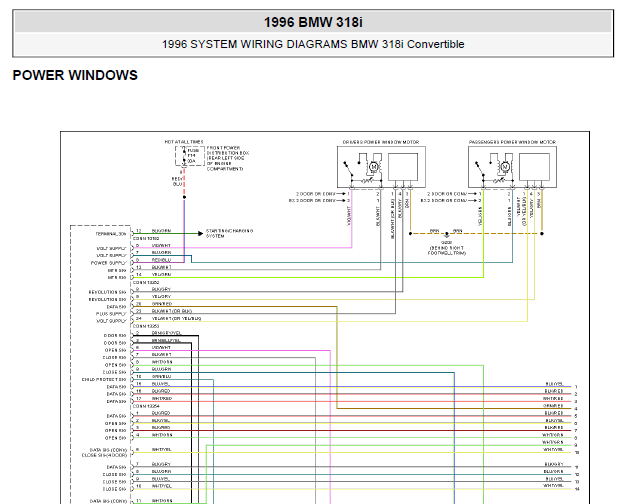Click the right-edge ORN/RED label at line 4

[553, 405]
